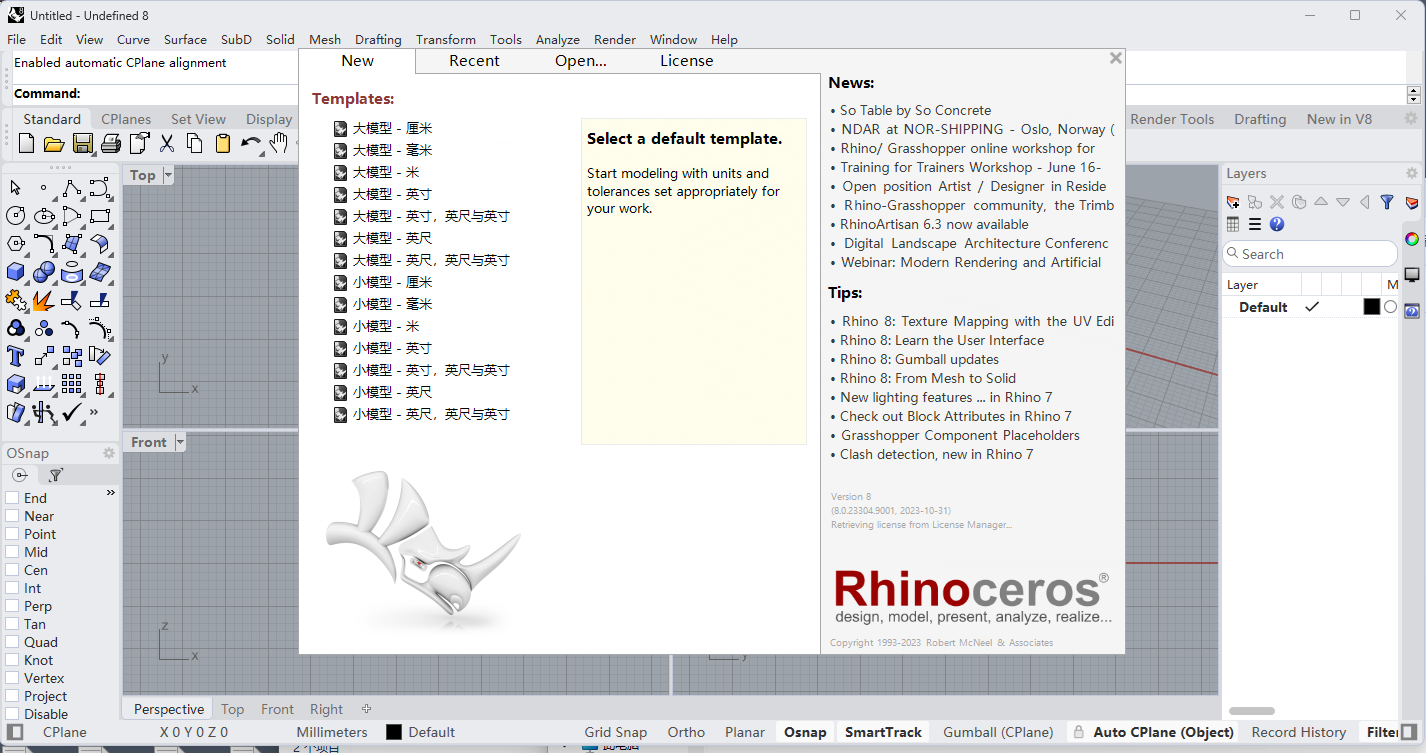This screenshot has width=1426, height=753.
Task: Enable the Perp osnap checkbox
Action: coord(12,606)
